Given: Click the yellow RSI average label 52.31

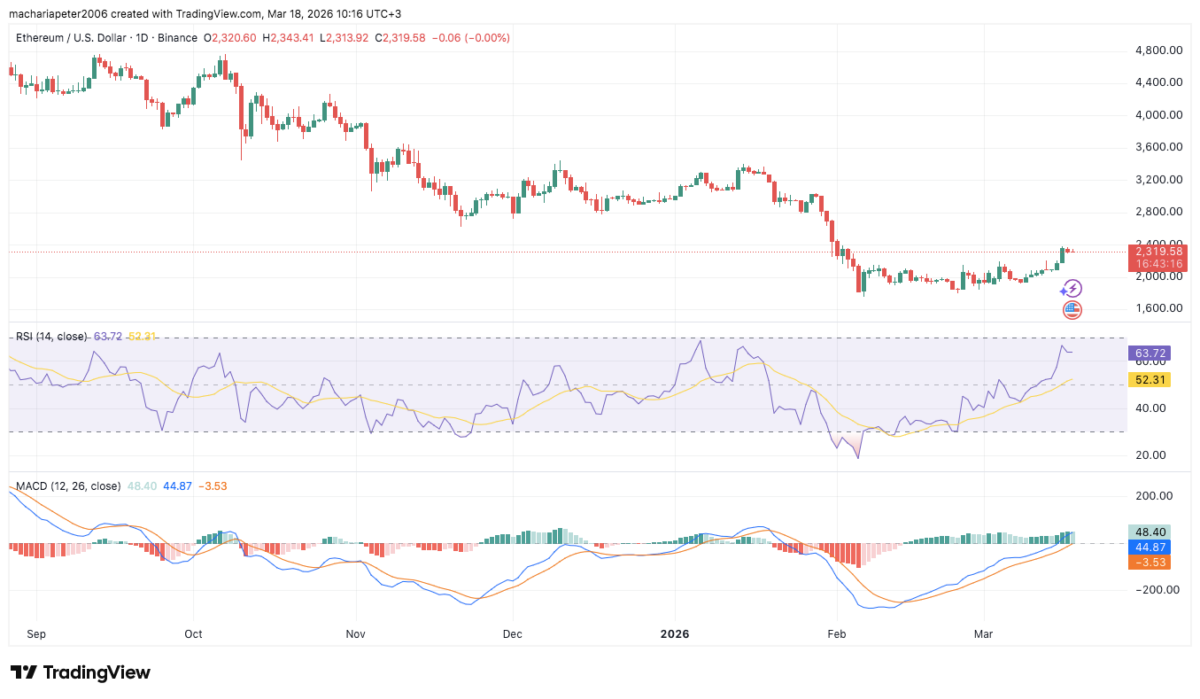Looking at the screenshot, I should tap(1148, 380).
